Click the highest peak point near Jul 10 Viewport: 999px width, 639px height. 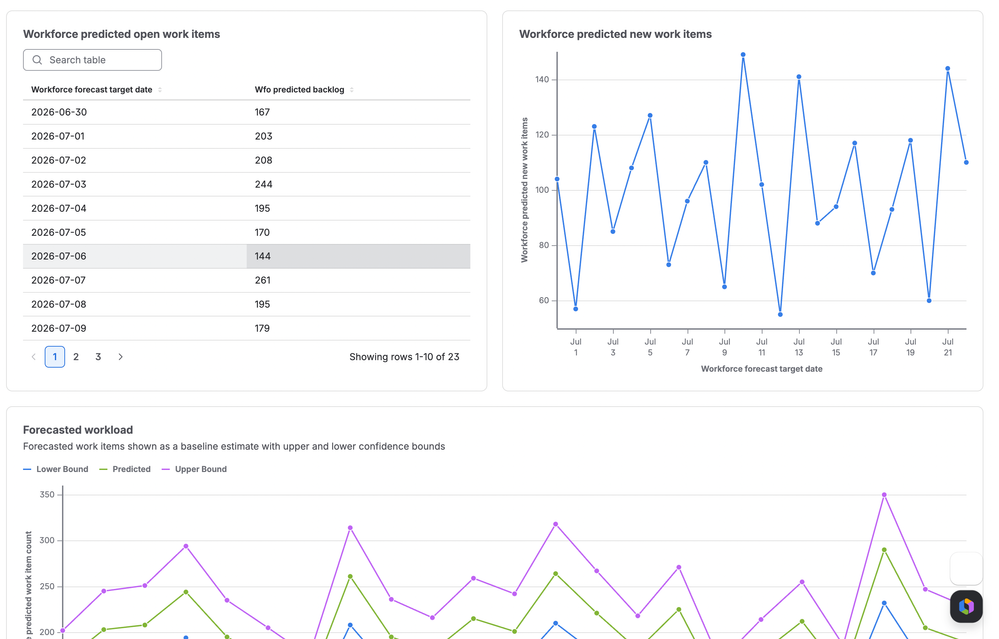point(743,55)
